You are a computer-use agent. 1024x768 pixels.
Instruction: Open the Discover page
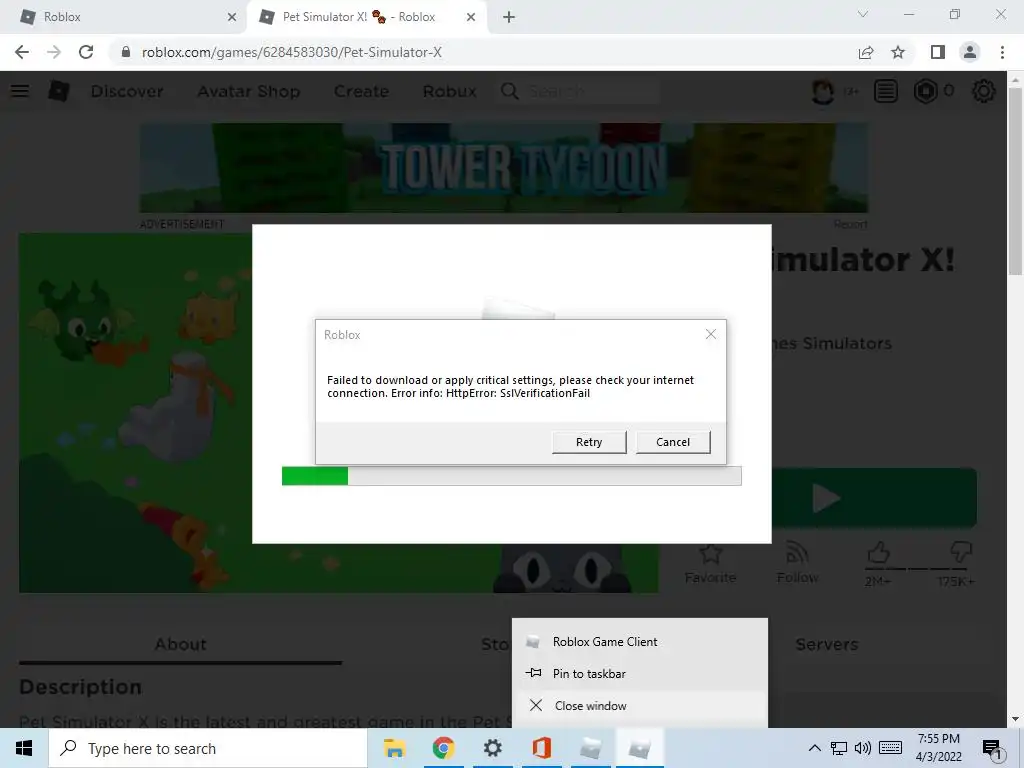pos(127,91)
